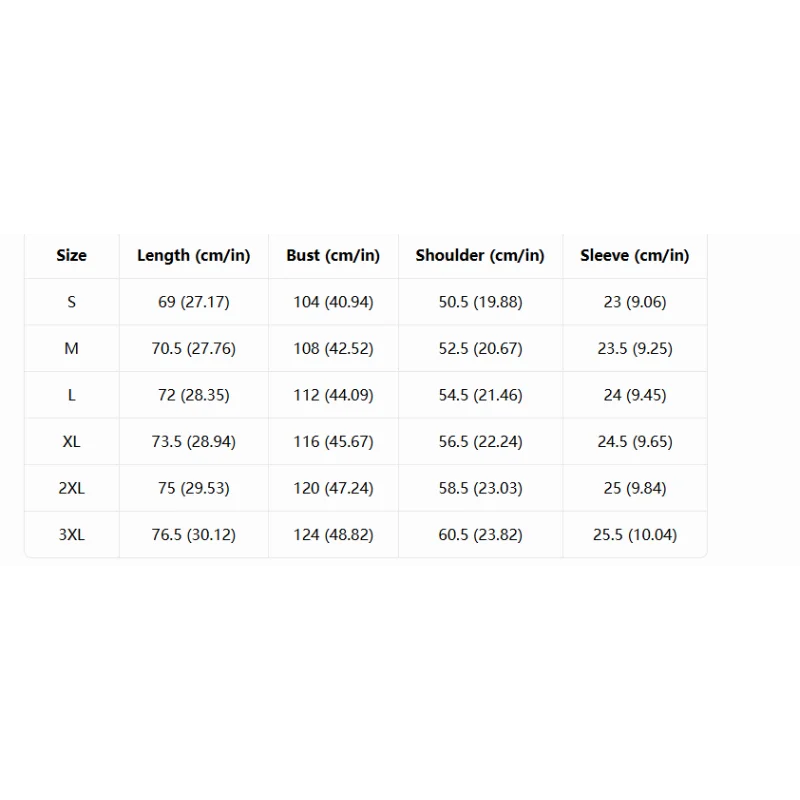The width and height of the screenshot is (800, 800).
Task: Click the 24.5 (9.65) sleeve cell
Action: [x=635, y=441]
